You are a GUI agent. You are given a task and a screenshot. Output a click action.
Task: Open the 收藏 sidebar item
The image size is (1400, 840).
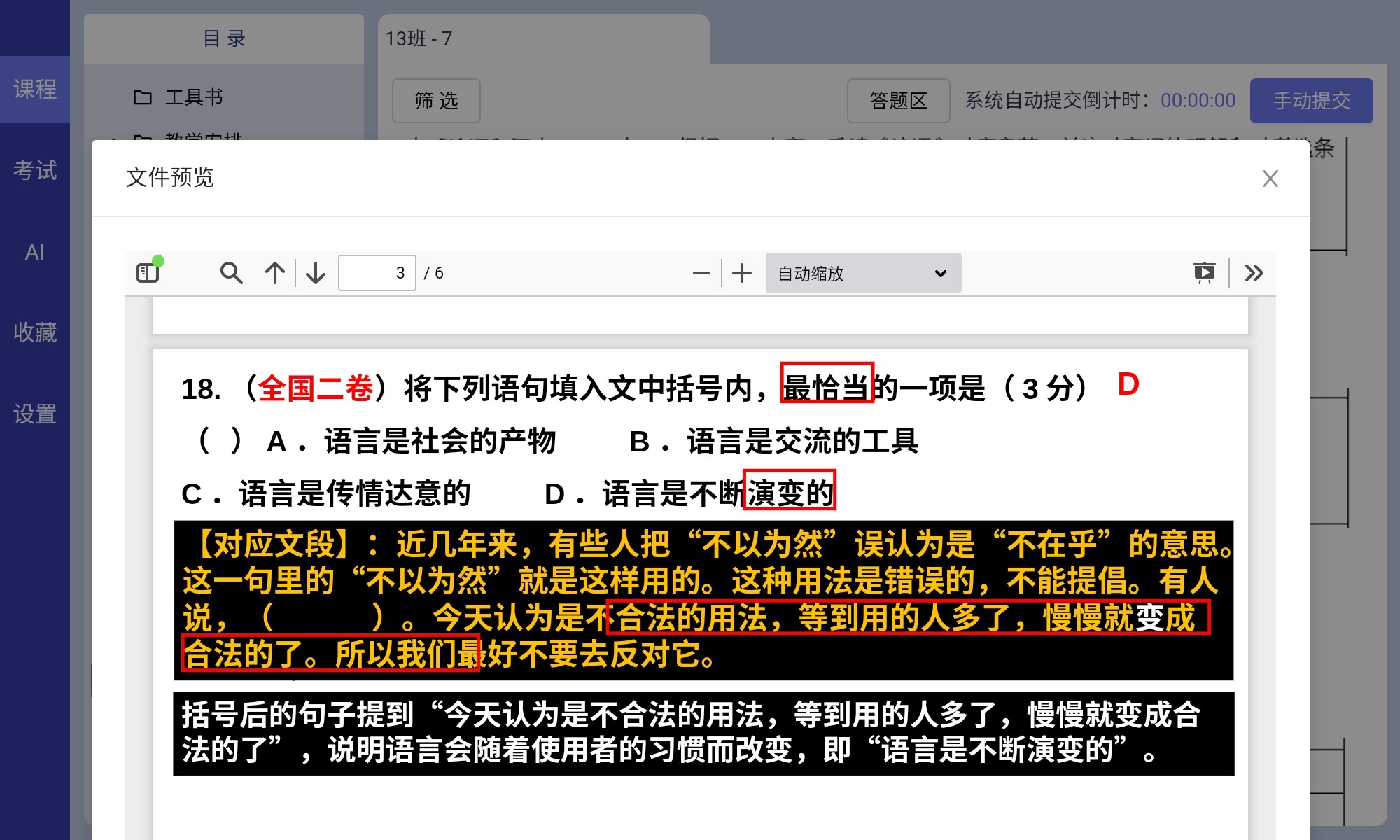(35, 332)
